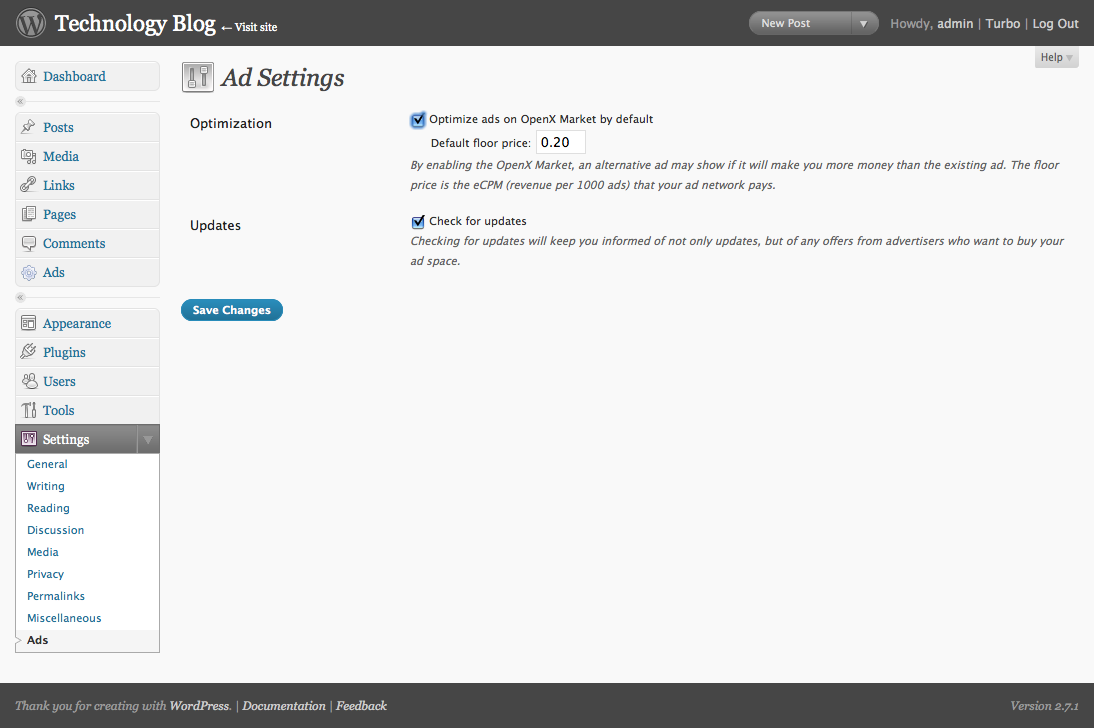The height and width of the screenshot is (728, 1094).
Task: Open the New Post dropdown arrow
Action: click(x=863, y=24)
